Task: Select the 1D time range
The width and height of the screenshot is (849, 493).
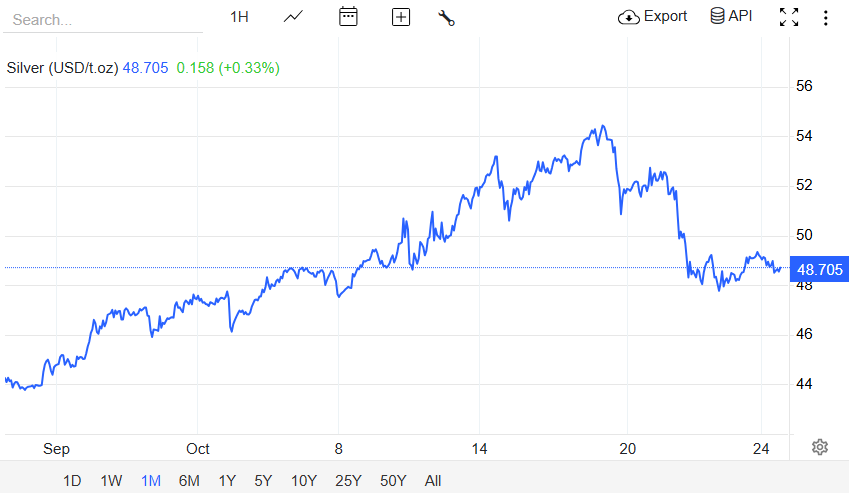Action: (x=72, y=481)
